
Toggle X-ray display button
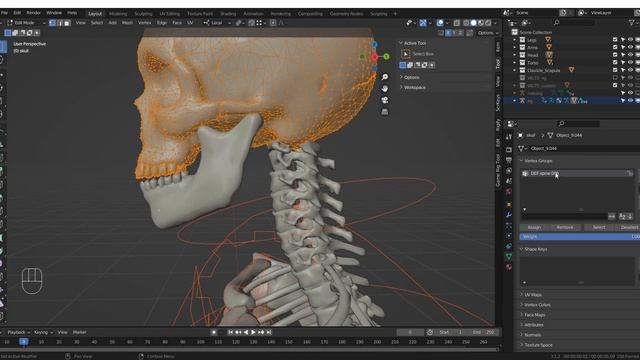click(x=457, y=23)
